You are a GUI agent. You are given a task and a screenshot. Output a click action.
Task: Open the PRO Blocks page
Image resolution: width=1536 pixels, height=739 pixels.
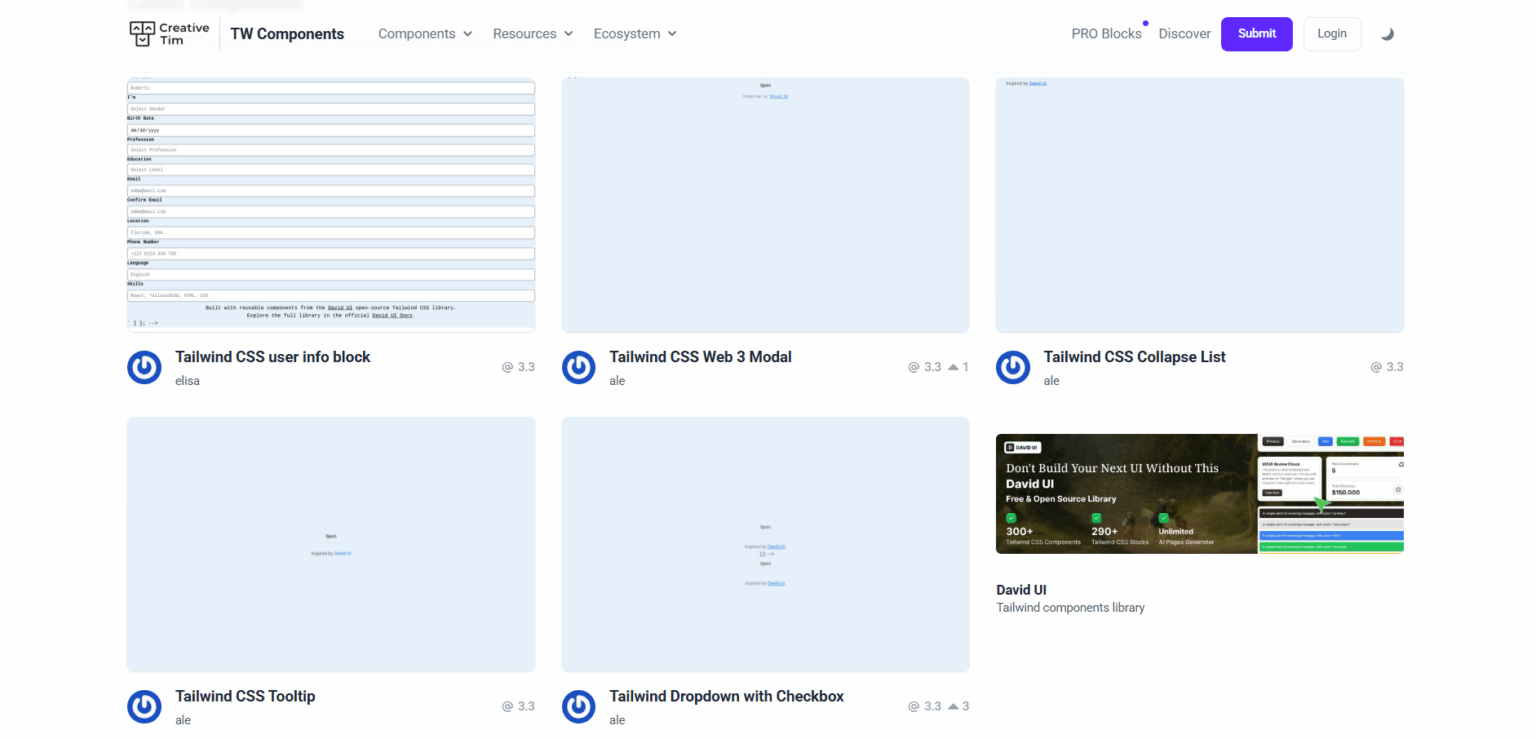point(1106,33)
